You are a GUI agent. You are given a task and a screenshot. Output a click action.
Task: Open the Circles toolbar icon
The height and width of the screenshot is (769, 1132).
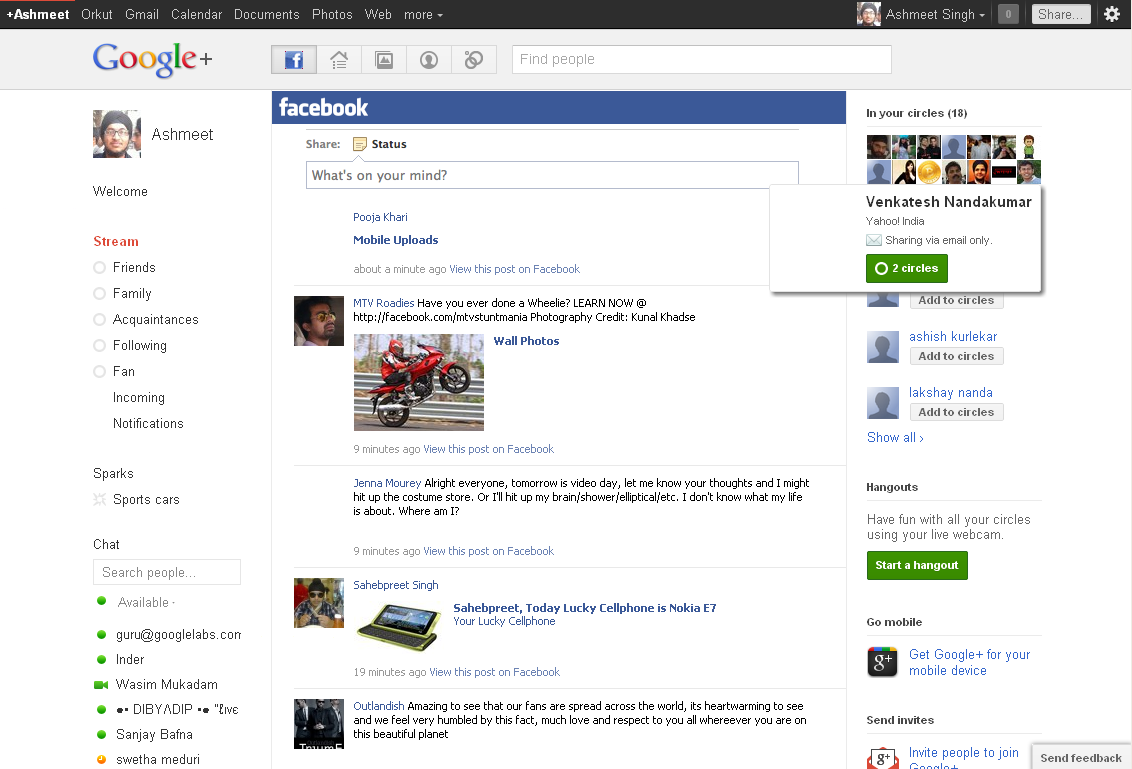pos(474,60)
